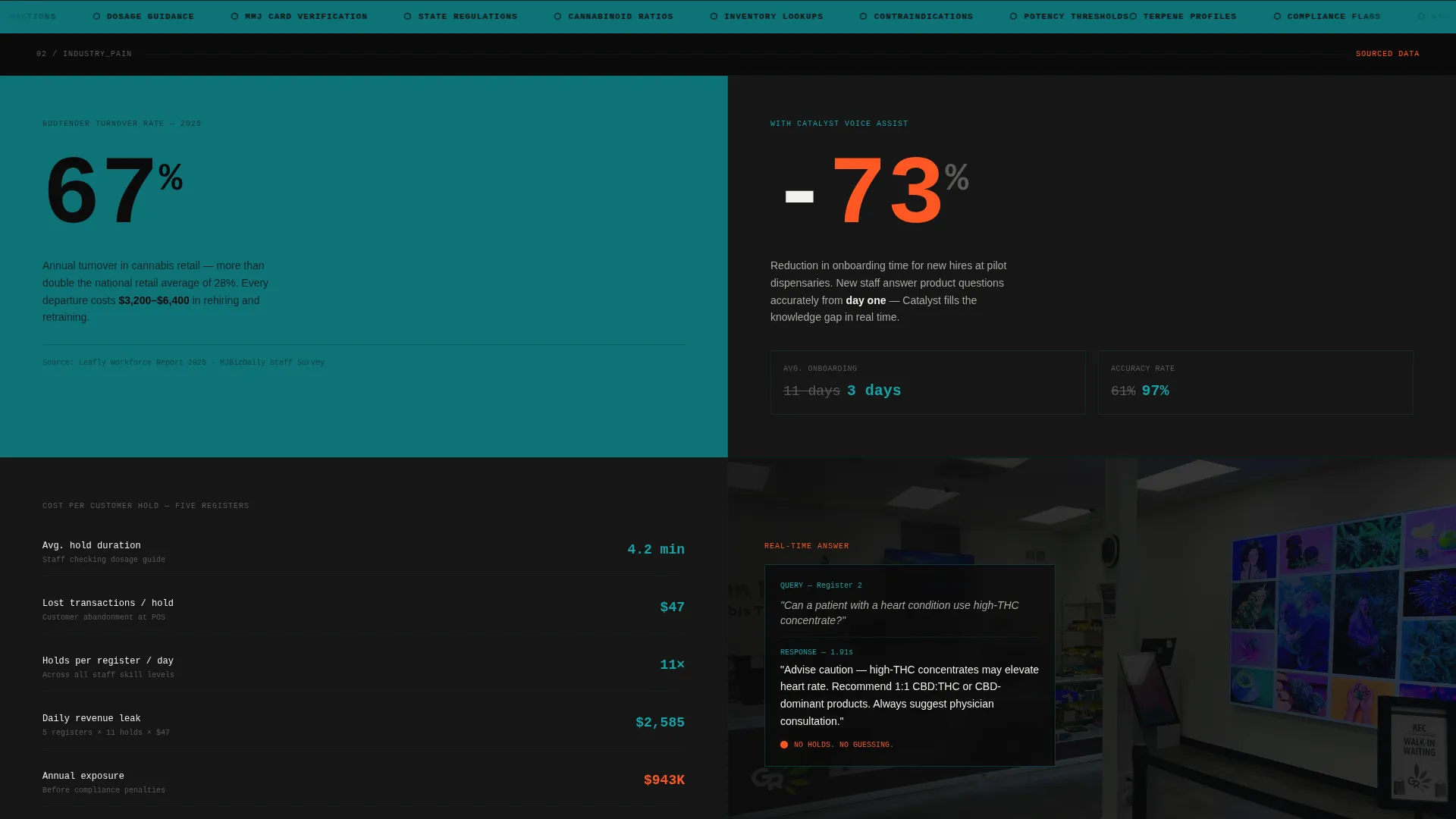Click the 3 days onboarding value
Screen dimensions: 1456x819
click(x=874, y=391)
